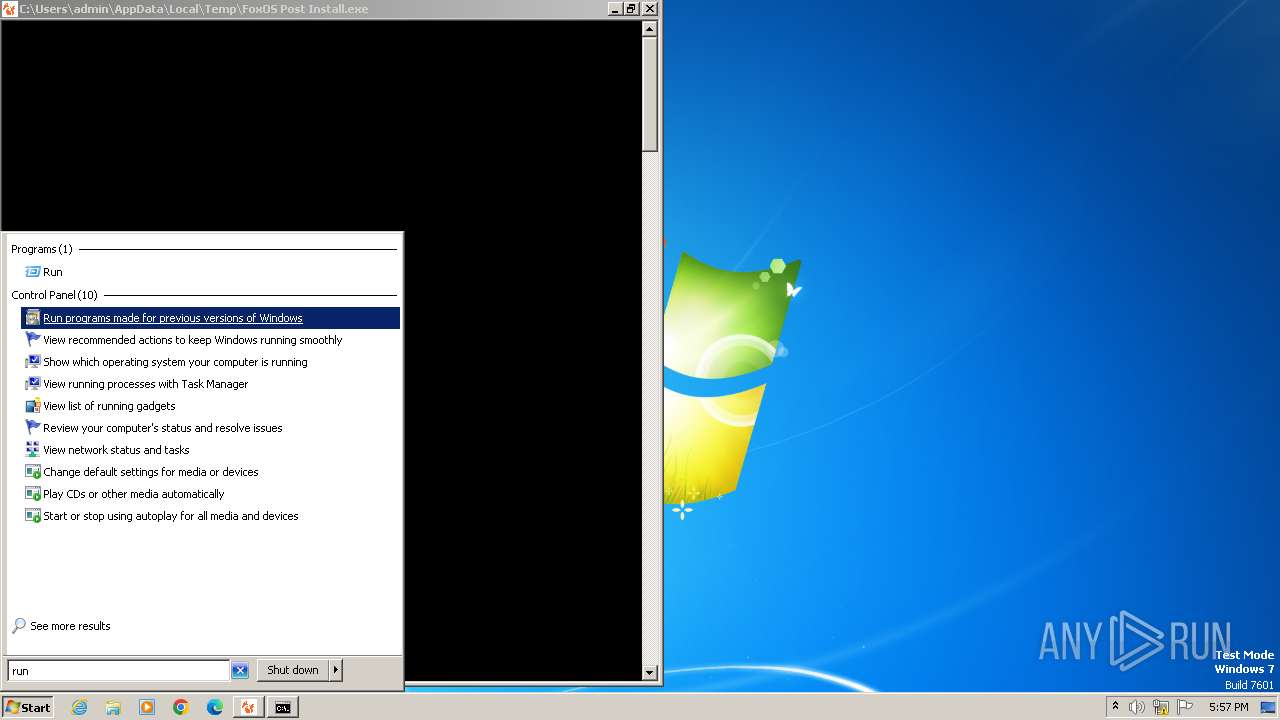Close the FoxOS Post Install console window

pyautogui.click(x=650, y=9)
